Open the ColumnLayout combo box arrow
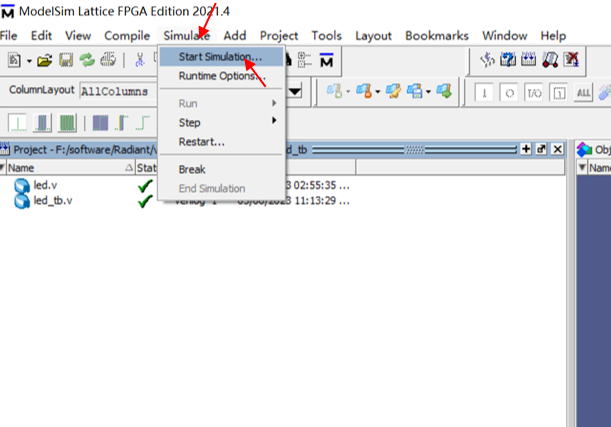 tap(295, 92)
